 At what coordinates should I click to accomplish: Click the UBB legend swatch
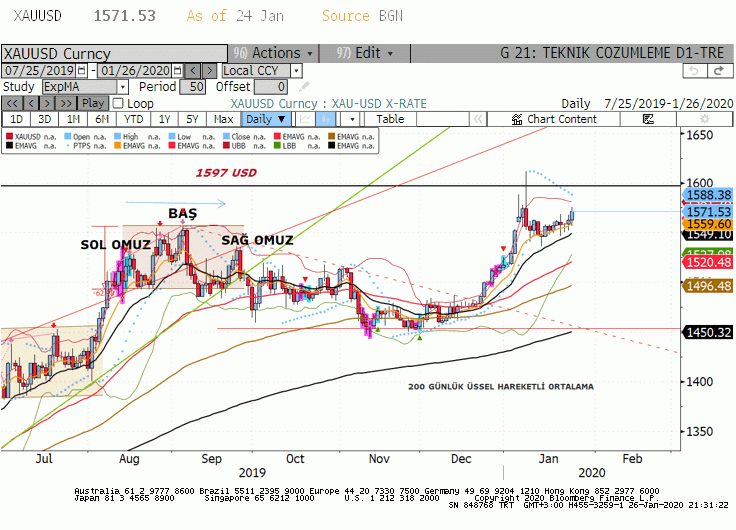[226, 146]
